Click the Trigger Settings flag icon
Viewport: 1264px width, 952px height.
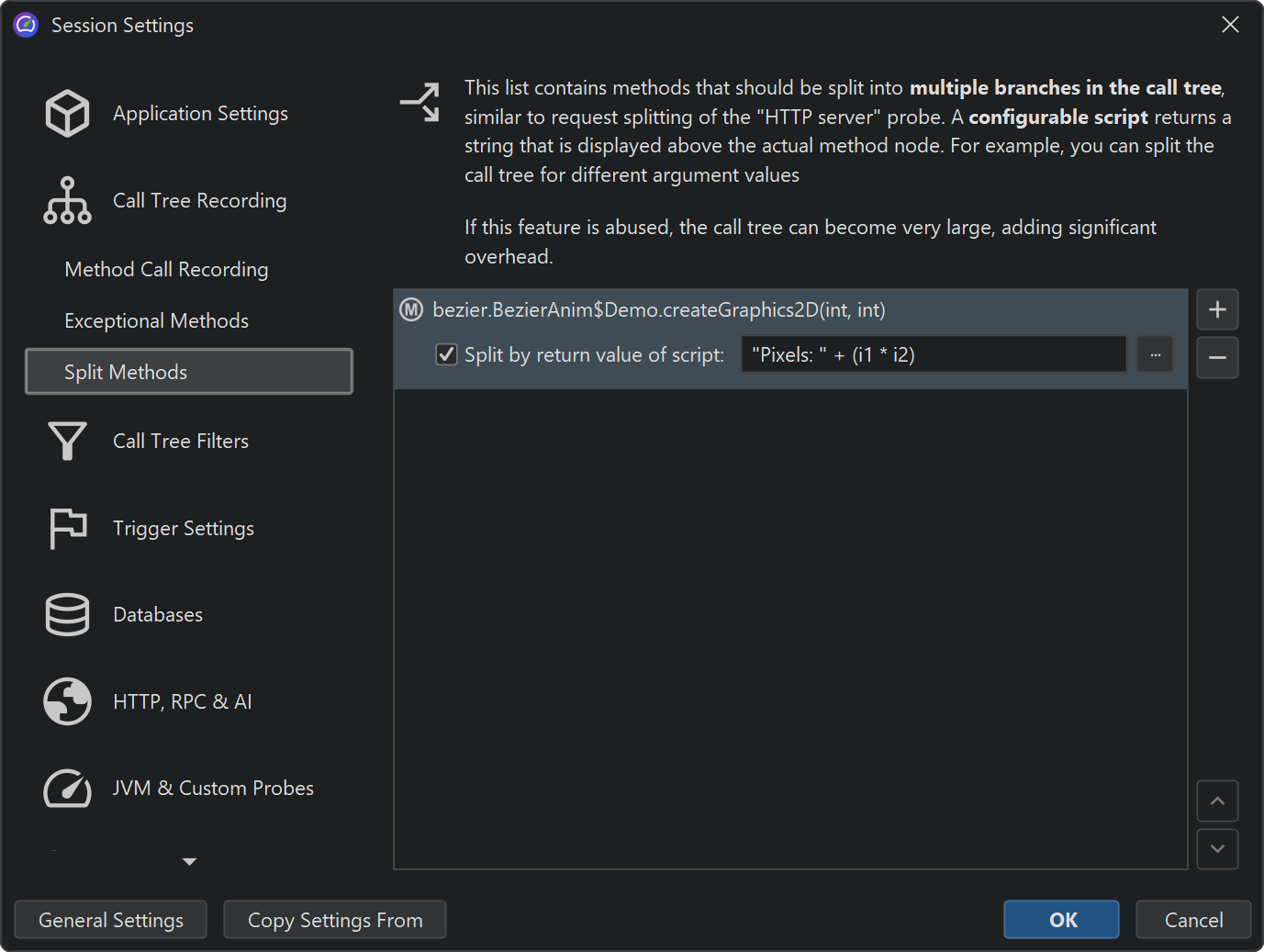67,528
